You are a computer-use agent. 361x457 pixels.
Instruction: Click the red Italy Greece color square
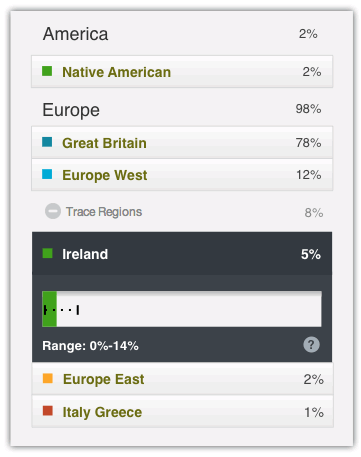point(48,411)
